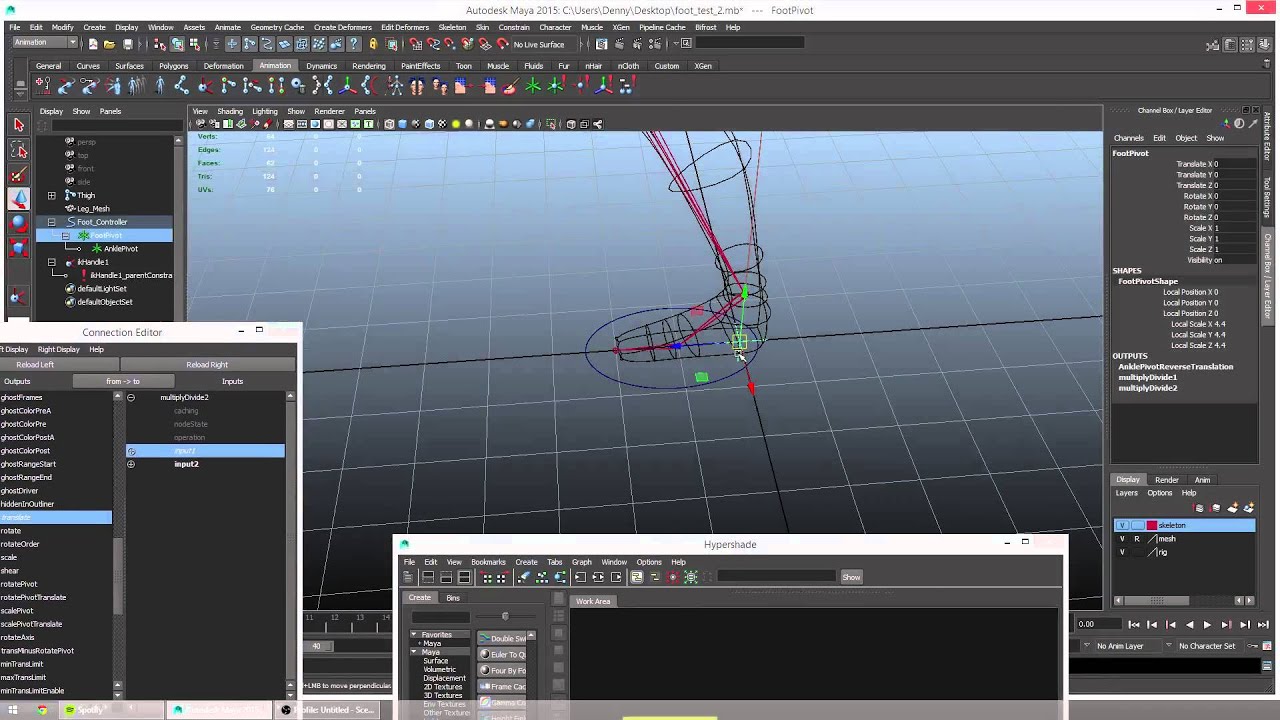
Task: Select AnklePivot in the Outliner
Action: (121, 249)
